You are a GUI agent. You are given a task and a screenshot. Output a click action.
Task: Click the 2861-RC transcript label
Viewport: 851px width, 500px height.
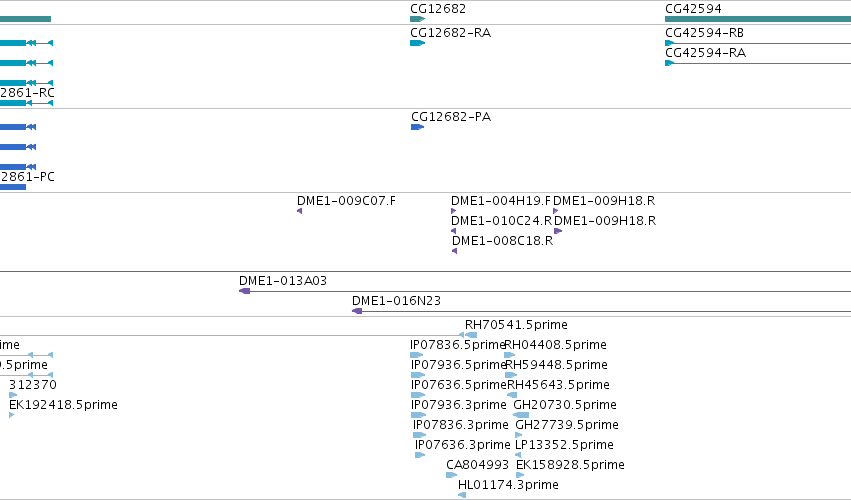point(27,93)
